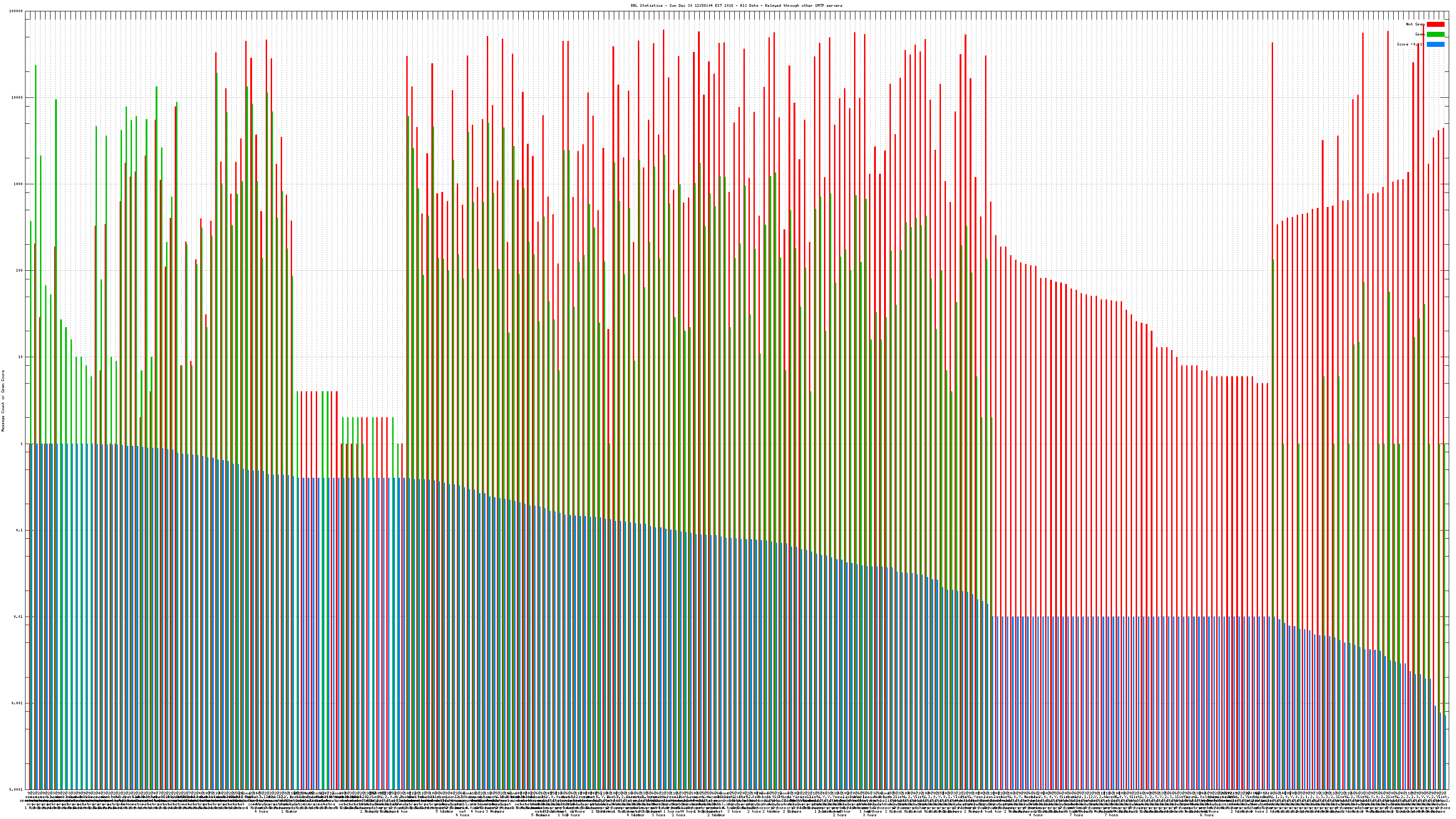Select the "Score (0..1)" legend label
Viewport: 1456px width, 819px height.
[1410, 44]
